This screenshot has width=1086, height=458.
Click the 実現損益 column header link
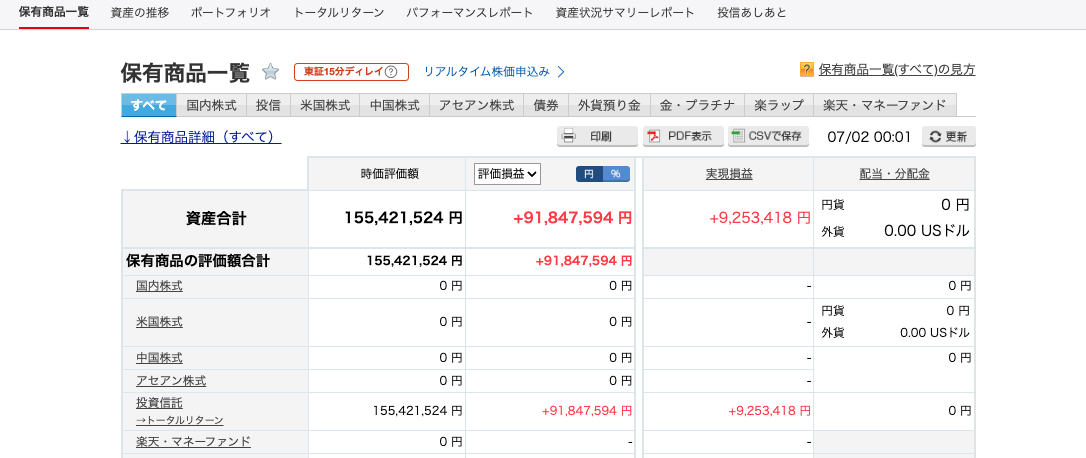[729, 174]
